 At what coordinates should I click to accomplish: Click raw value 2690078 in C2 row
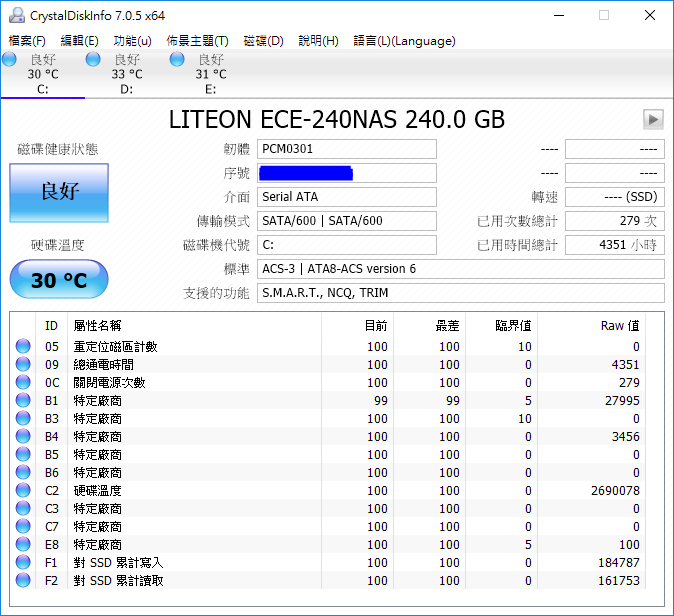[x=616, y=490]
